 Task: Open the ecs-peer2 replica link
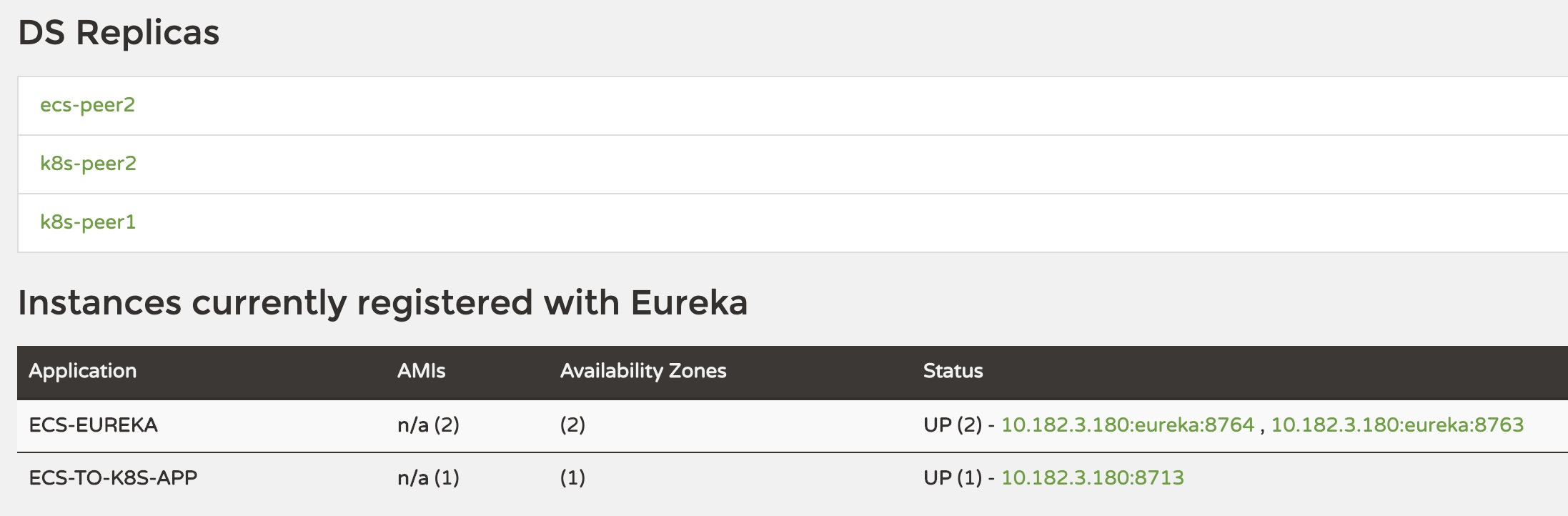87,105
